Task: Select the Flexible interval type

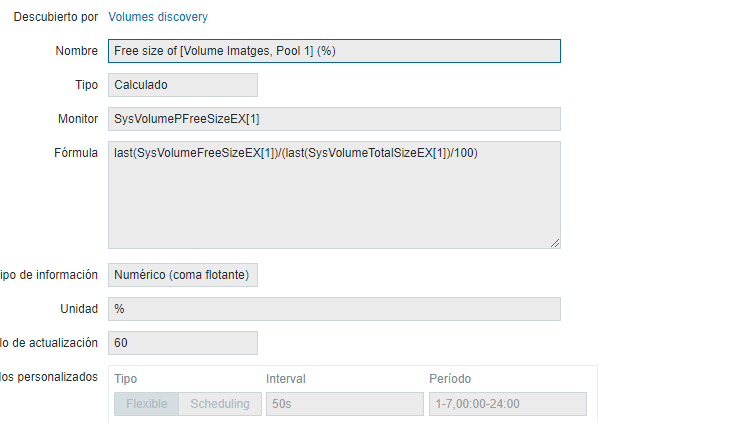Action: pyautogui.click(x=146, y=404)
